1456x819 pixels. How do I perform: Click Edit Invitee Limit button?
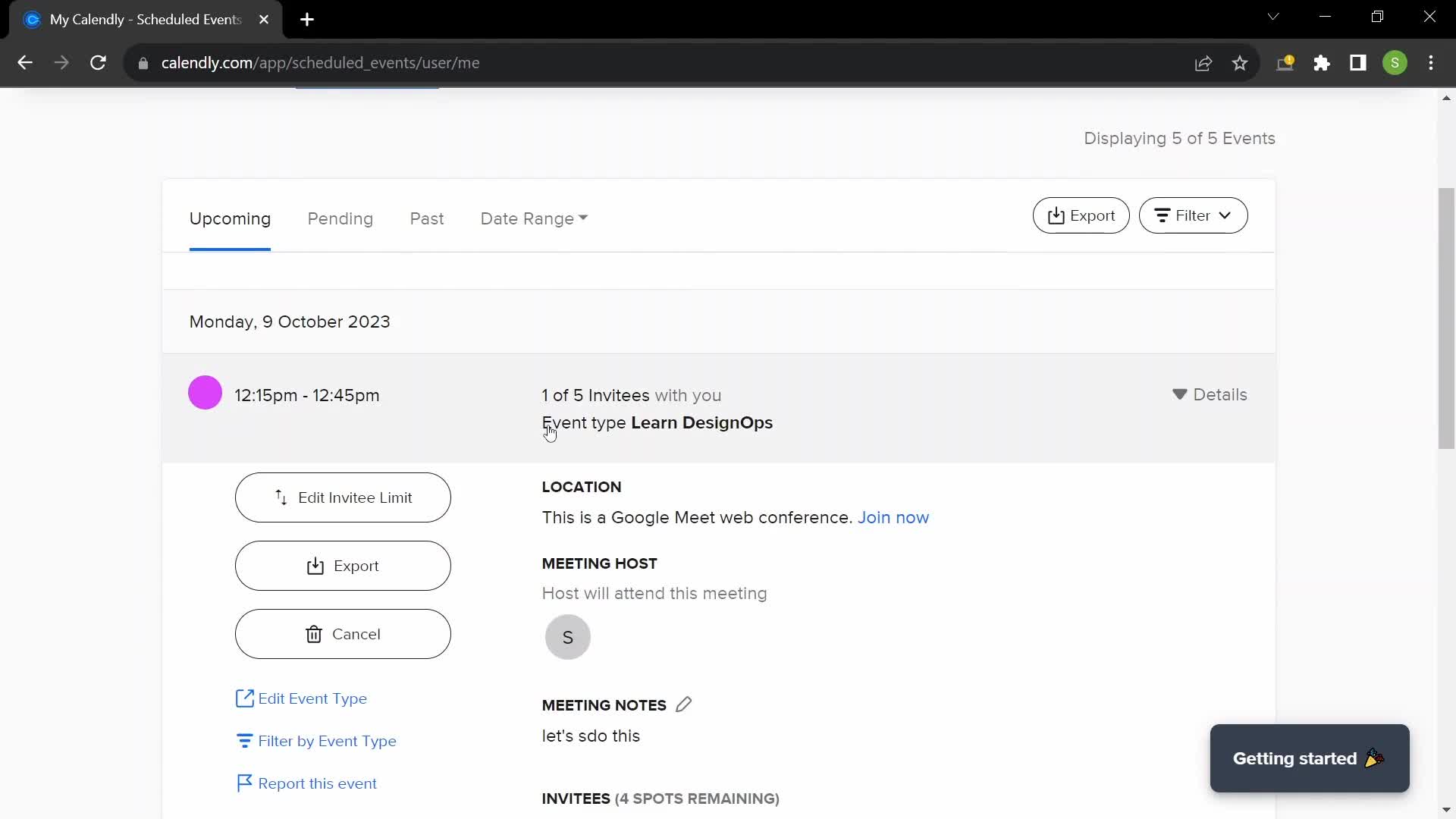click(x=343, y=497)
